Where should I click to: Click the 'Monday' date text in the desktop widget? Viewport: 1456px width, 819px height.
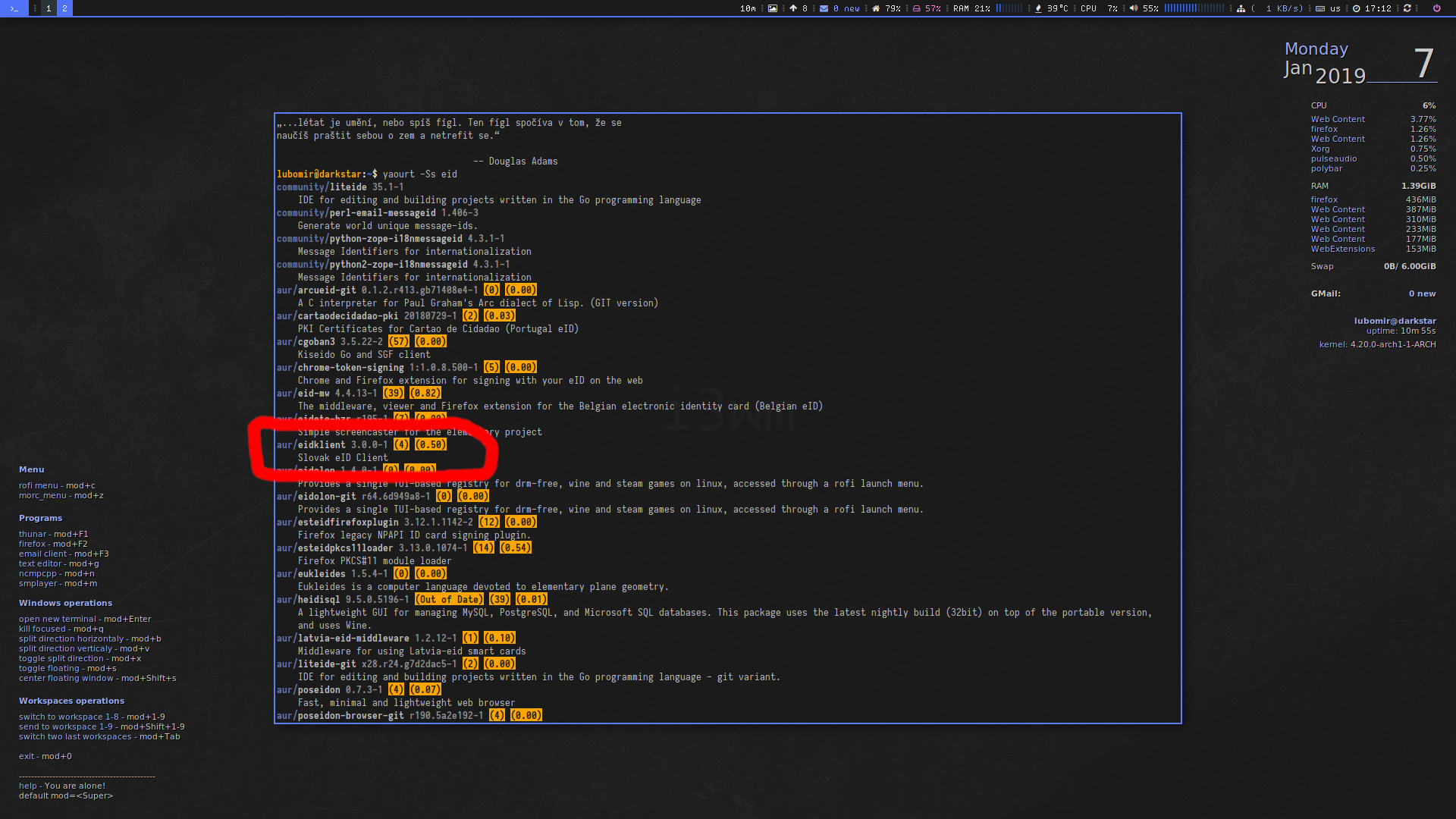(x=1316, y=49)
